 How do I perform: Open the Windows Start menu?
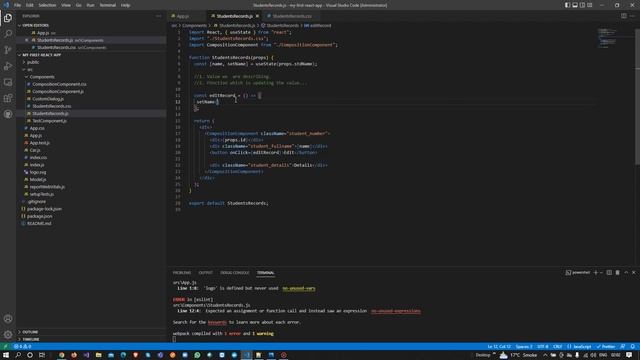pos(6,355)
